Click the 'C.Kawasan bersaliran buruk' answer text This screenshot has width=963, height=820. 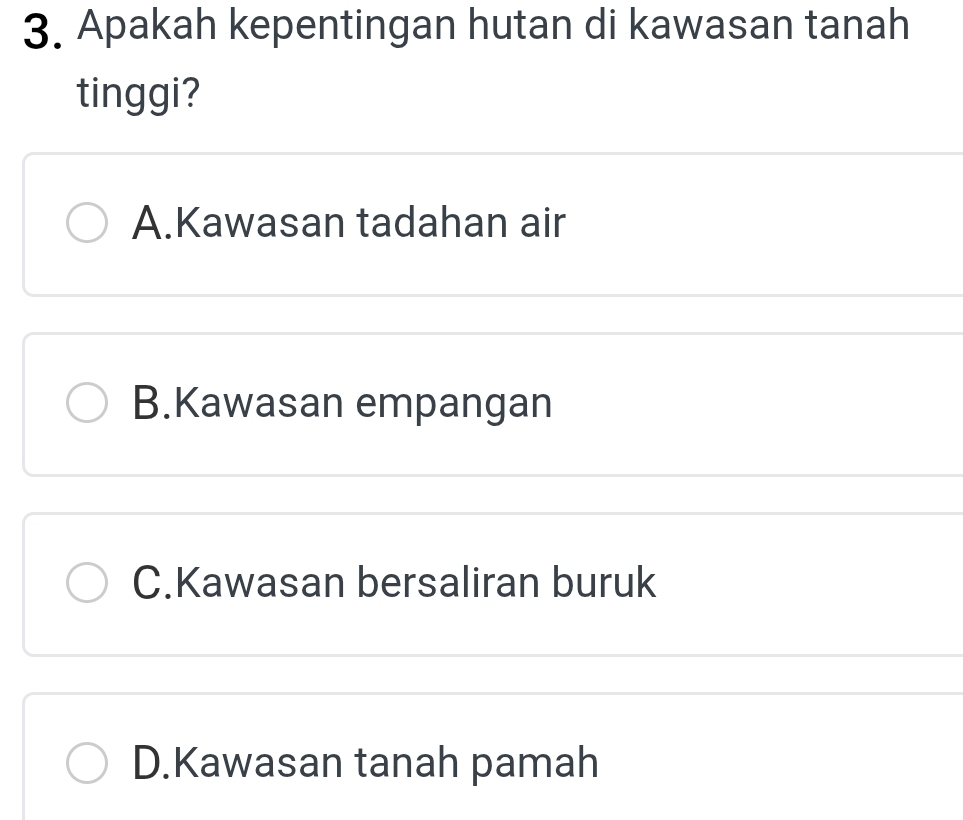click(x=394, y=583)
